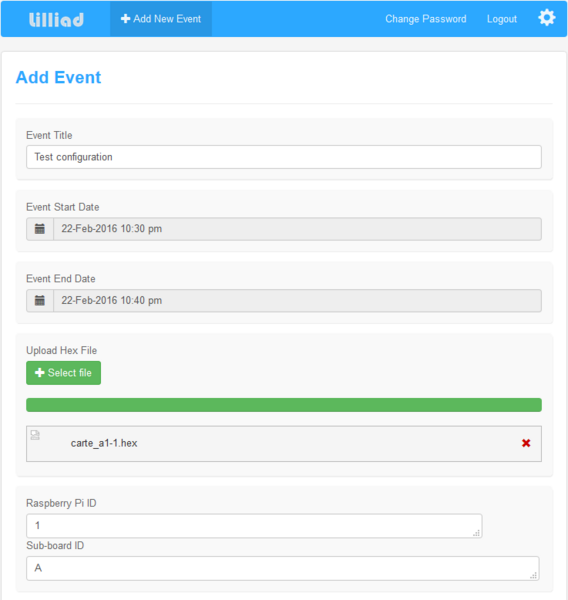The height and width of the screenshot is (600, 568).
Task: Open the Event Start Date calendar icon
Action: coord(40,229)
